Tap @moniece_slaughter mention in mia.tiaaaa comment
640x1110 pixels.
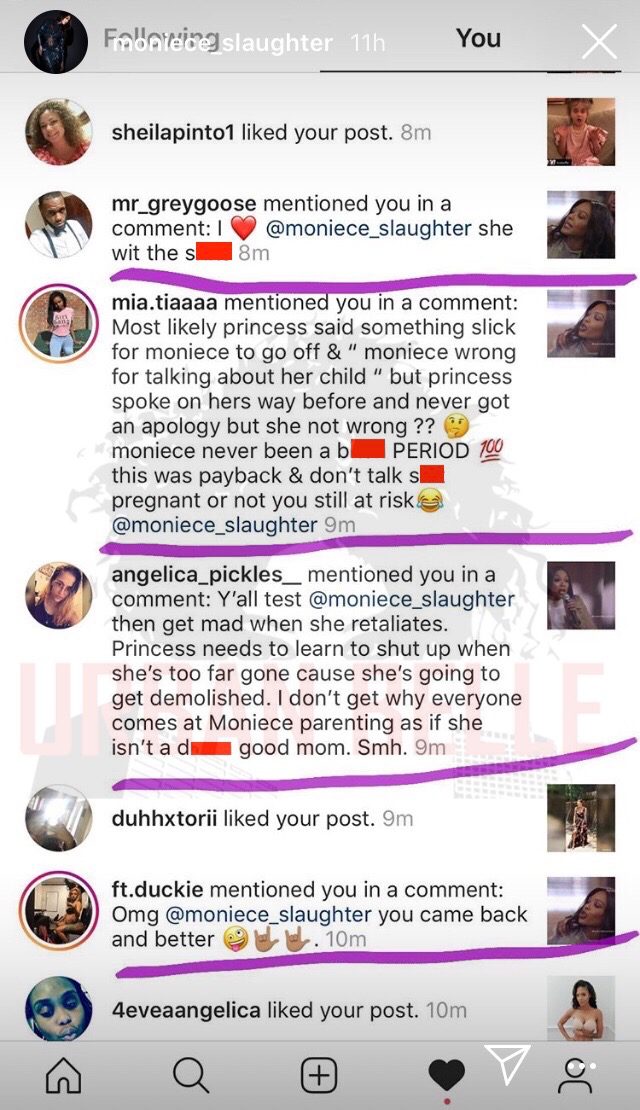215,525
